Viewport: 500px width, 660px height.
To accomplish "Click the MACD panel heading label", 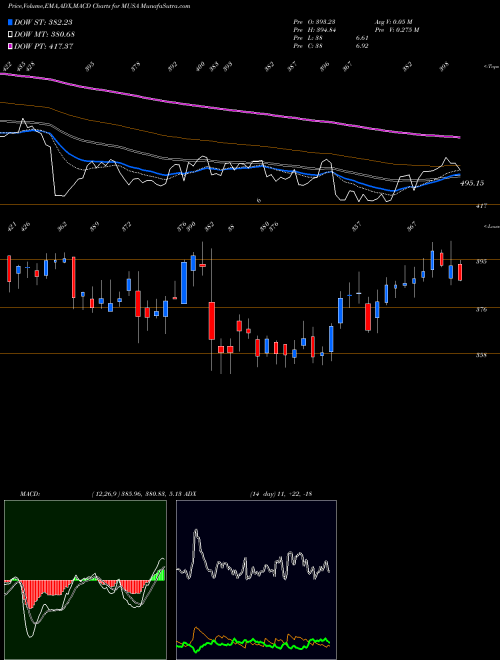I will point(29,494).
